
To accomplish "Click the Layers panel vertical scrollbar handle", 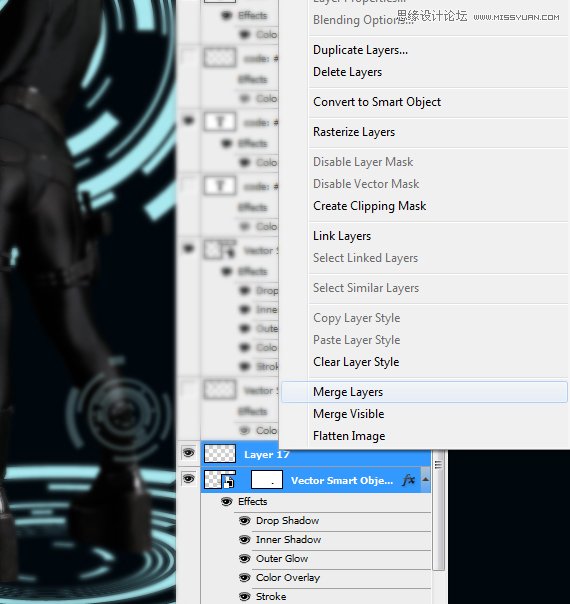I will pyautogui.click(x=438, y=511).
